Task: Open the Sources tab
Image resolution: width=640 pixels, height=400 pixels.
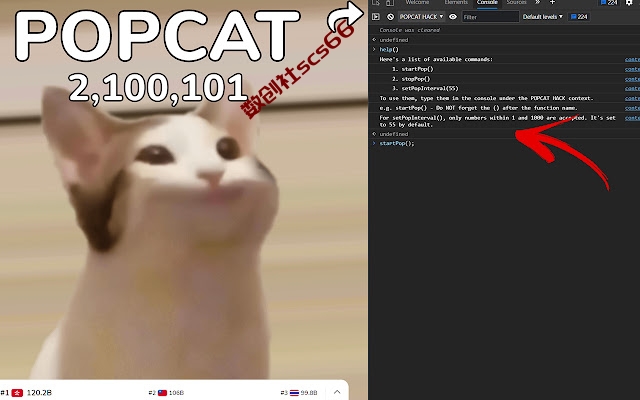Action: [516, 2]
